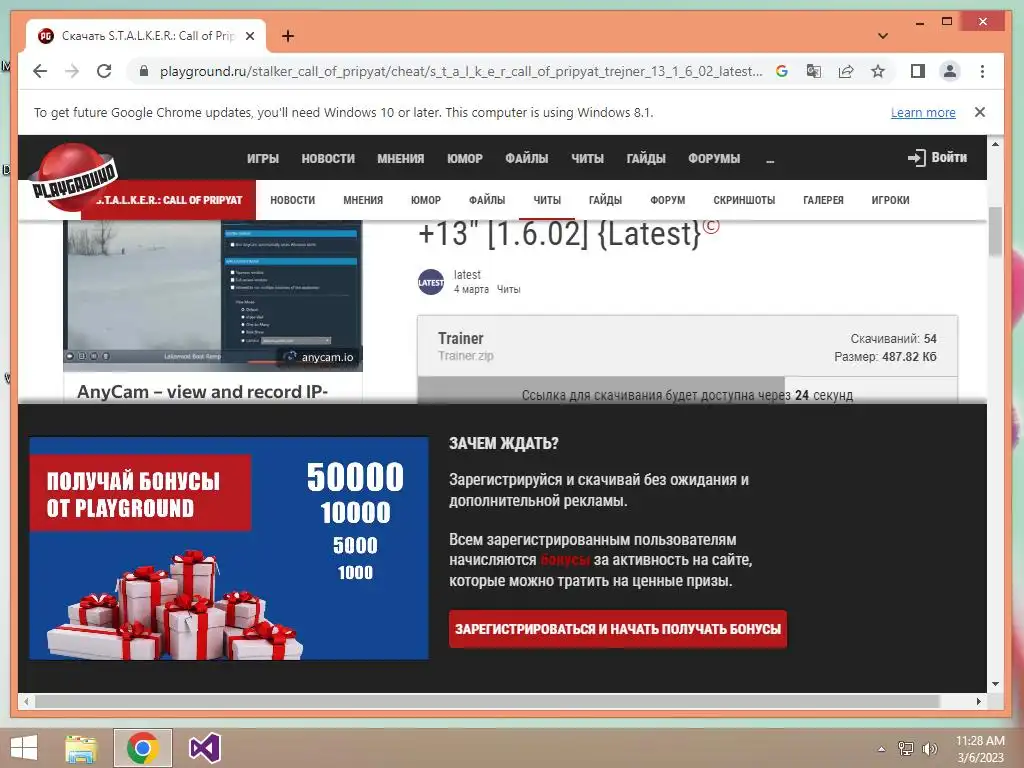Select ГАЙДЫ tab in game submenu

[605, 200]
